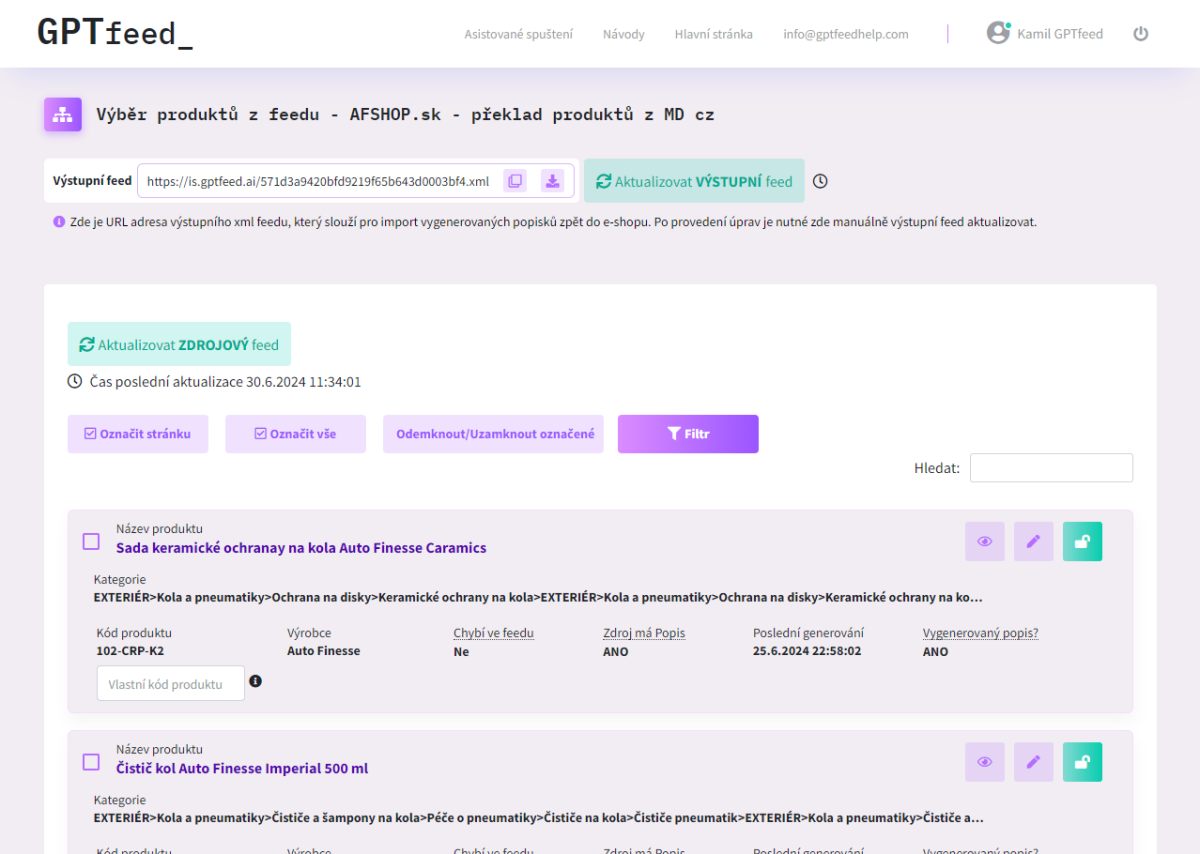Copy output feed URL with copy icon
This screenshot has width=1200, height=854.
[x=515, y=181]
